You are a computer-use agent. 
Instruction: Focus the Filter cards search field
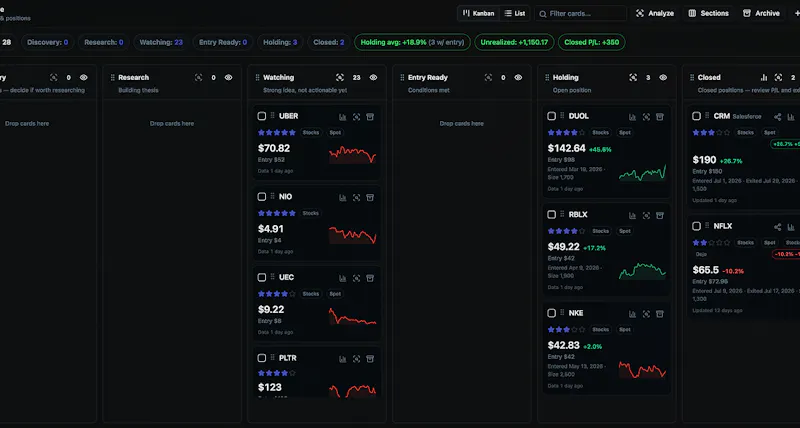581,13
